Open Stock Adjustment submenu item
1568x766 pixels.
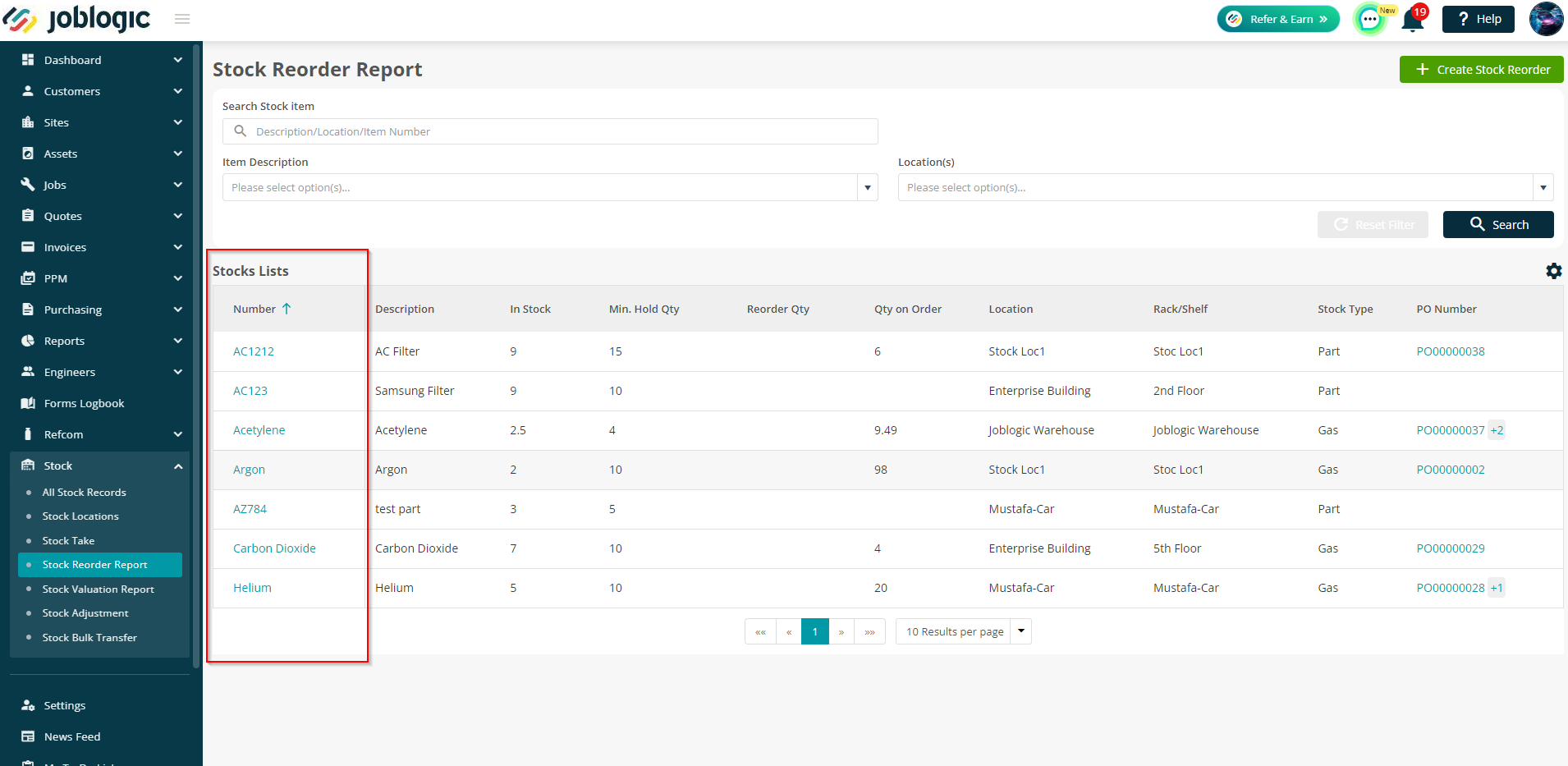tap(85, 613)
